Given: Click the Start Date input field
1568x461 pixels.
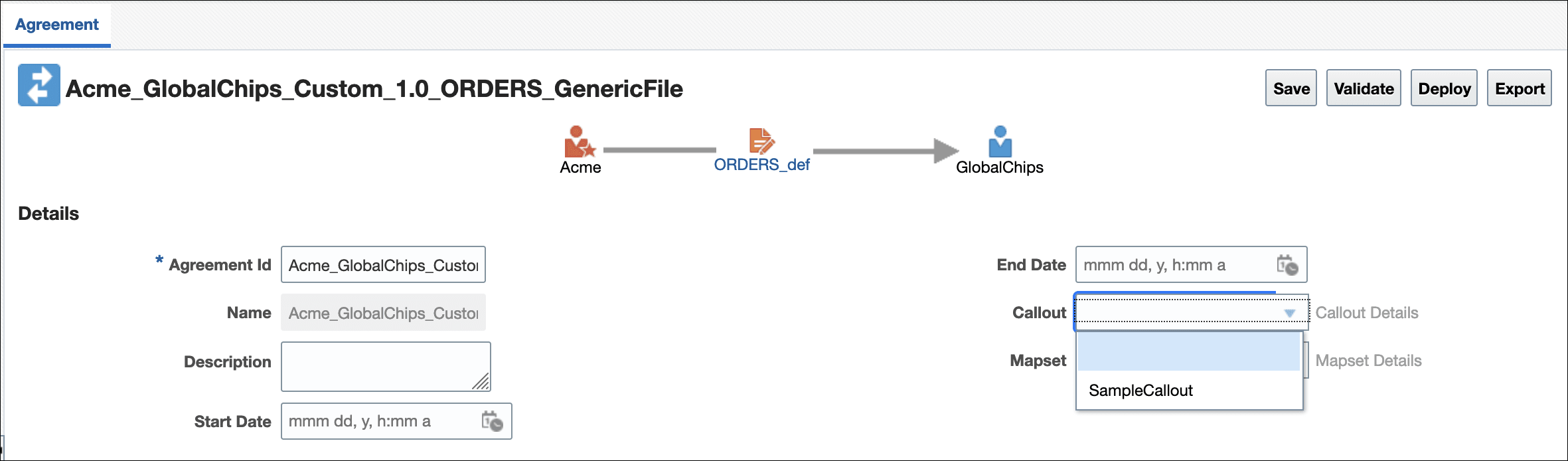Looking at the screenshot, I should click(396, 421).
